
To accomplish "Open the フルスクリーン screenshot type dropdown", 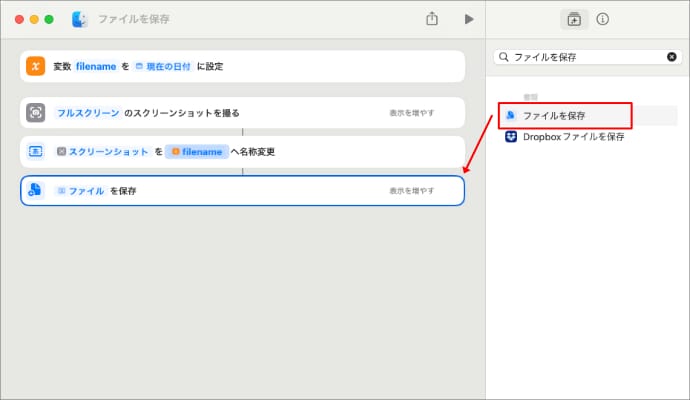I will pos(88,113).
